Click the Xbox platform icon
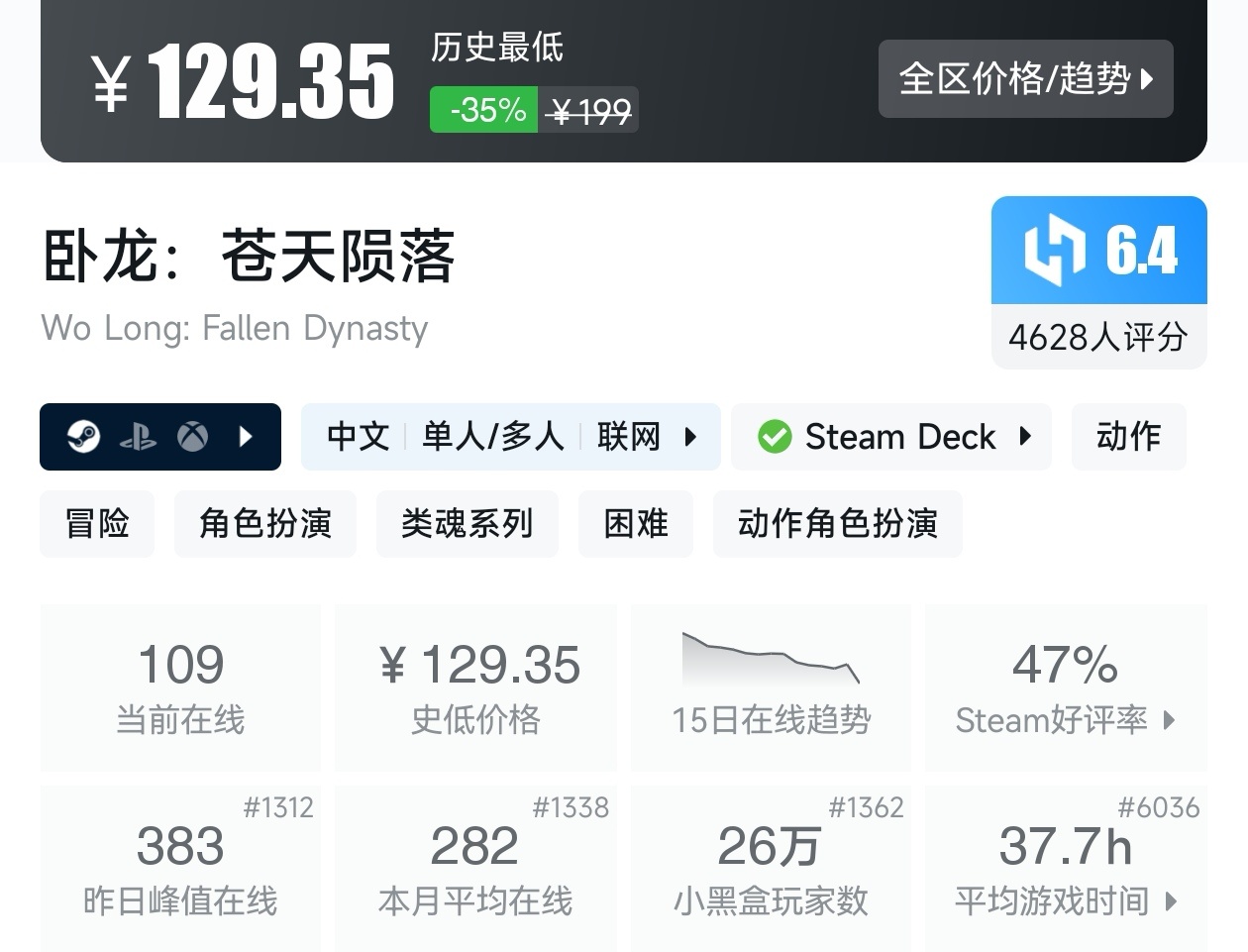 [192, 436]
